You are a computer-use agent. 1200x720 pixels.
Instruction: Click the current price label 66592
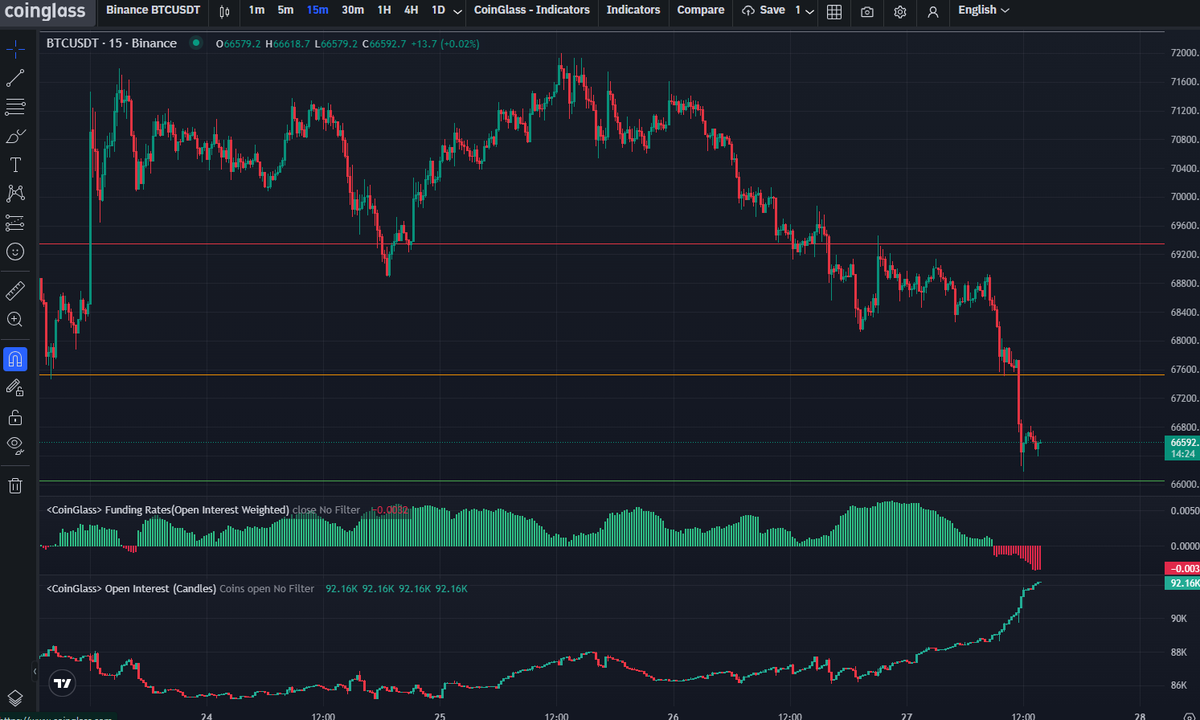pos(1183,442)
